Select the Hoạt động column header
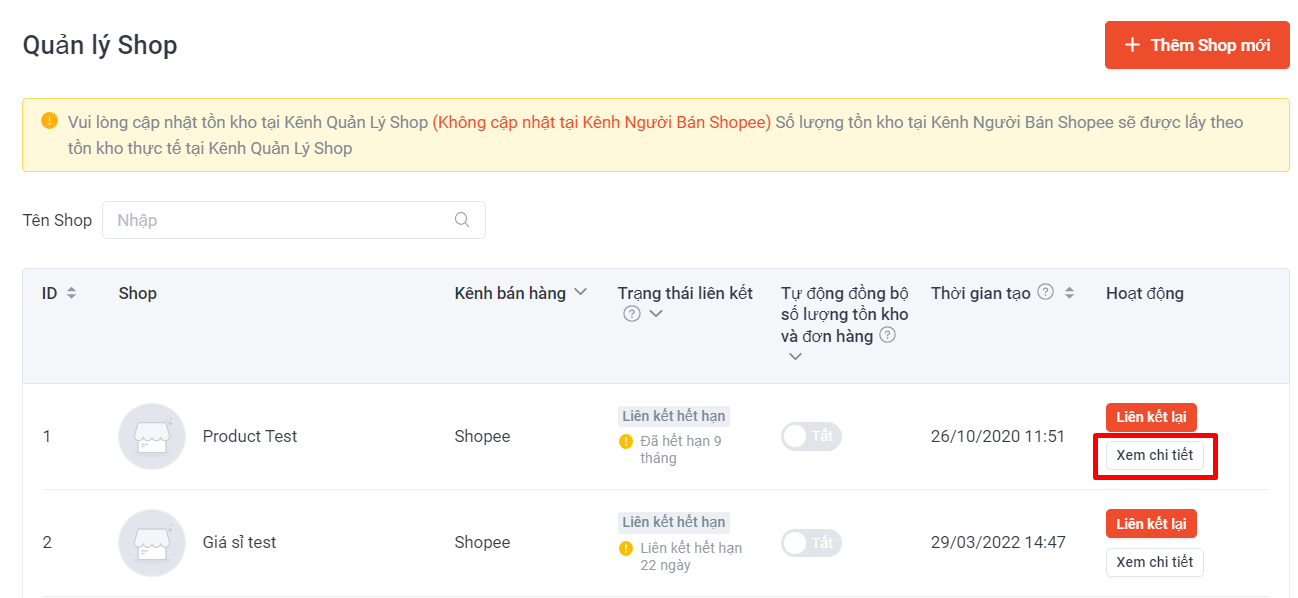This screenshot has height=598, width=1298. 1144,292
